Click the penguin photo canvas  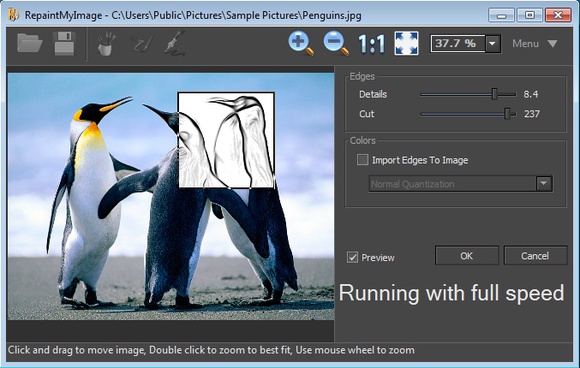(x=171, y=196)
